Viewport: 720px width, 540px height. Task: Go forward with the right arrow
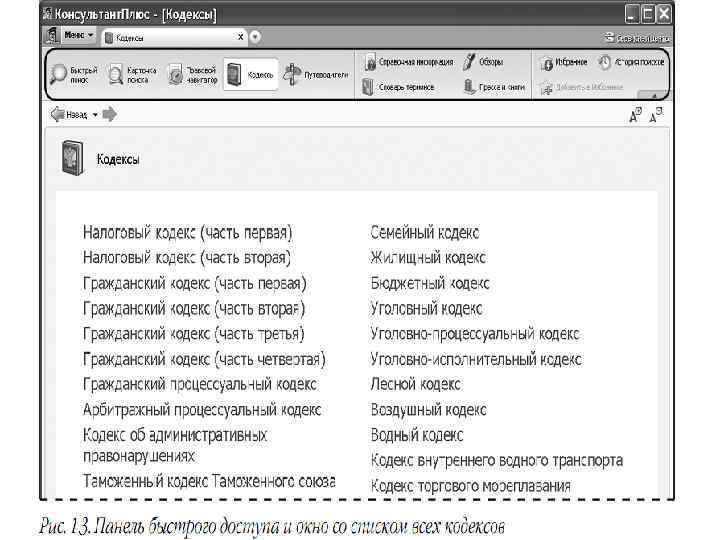tap(109, 114)
